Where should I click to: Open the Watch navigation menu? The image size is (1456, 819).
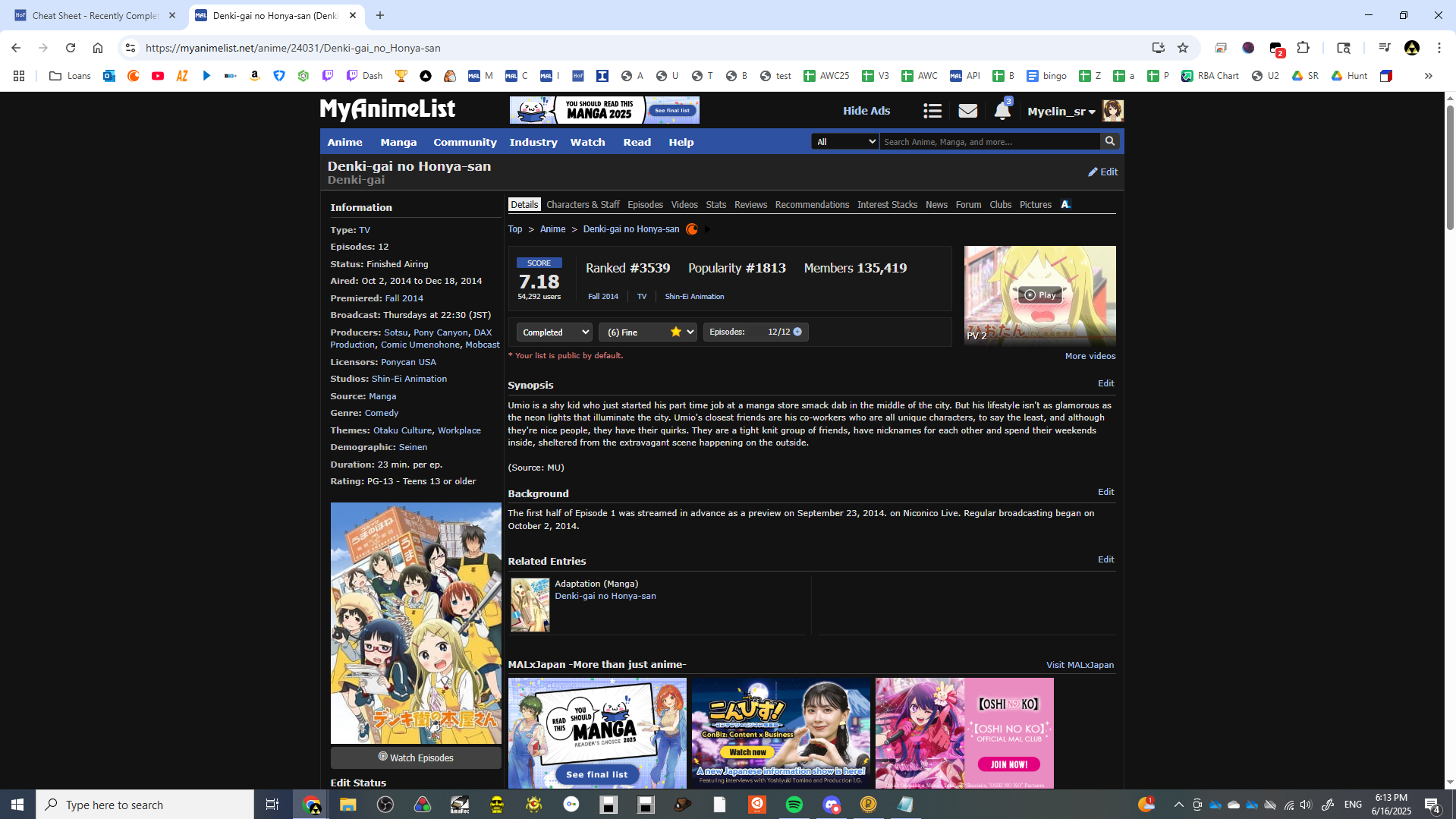588,142
